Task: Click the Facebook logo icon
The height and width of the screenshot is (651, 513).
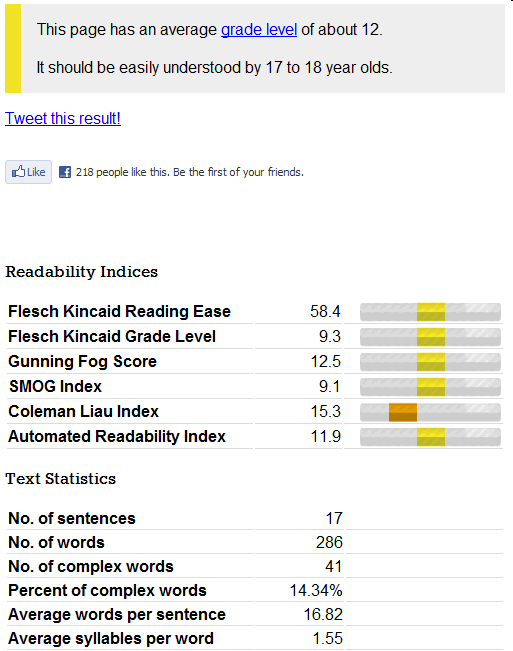Action: click(x=65, y=172)
